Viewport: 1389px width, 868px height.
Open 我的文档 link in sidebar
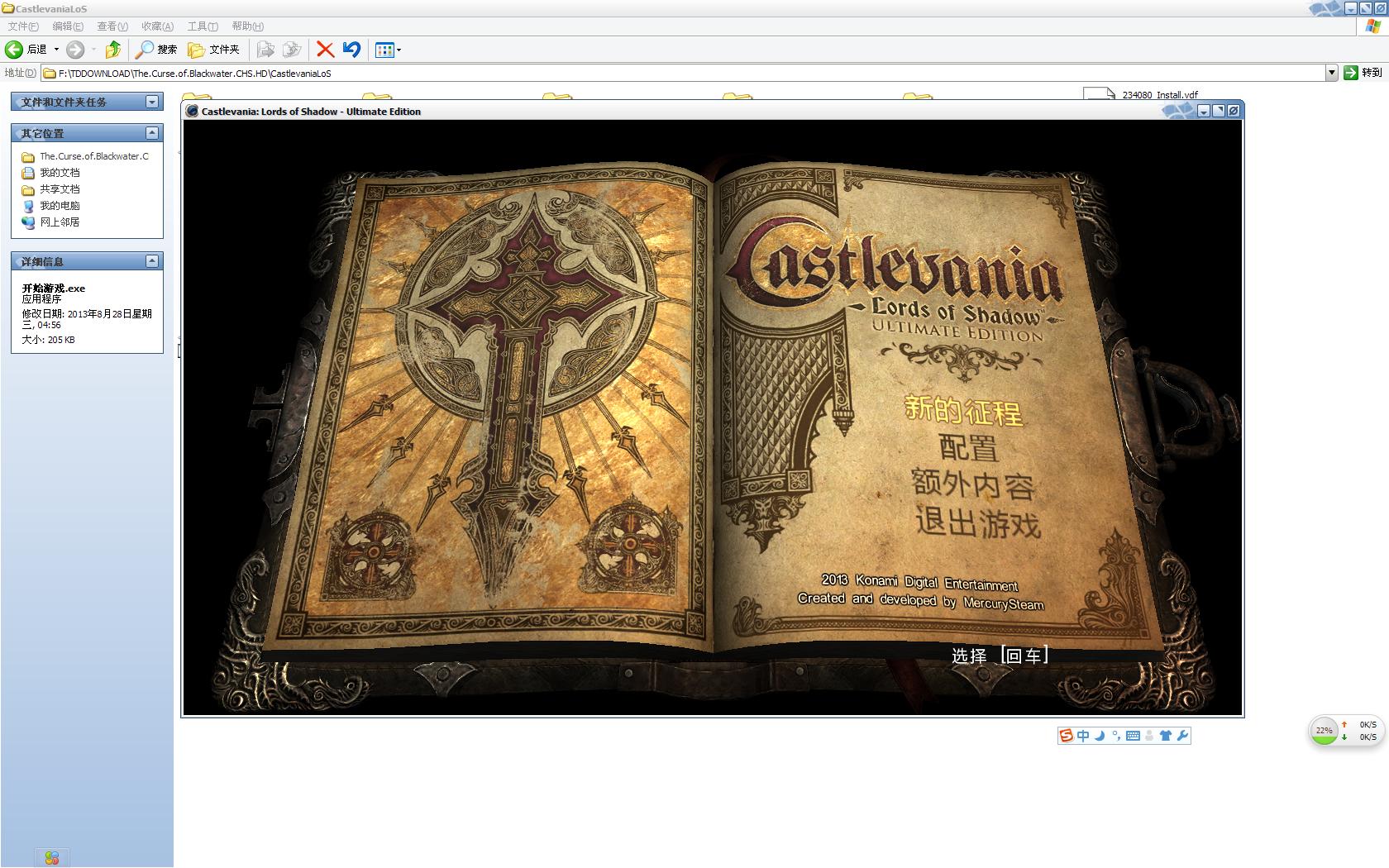coord(51,173)
